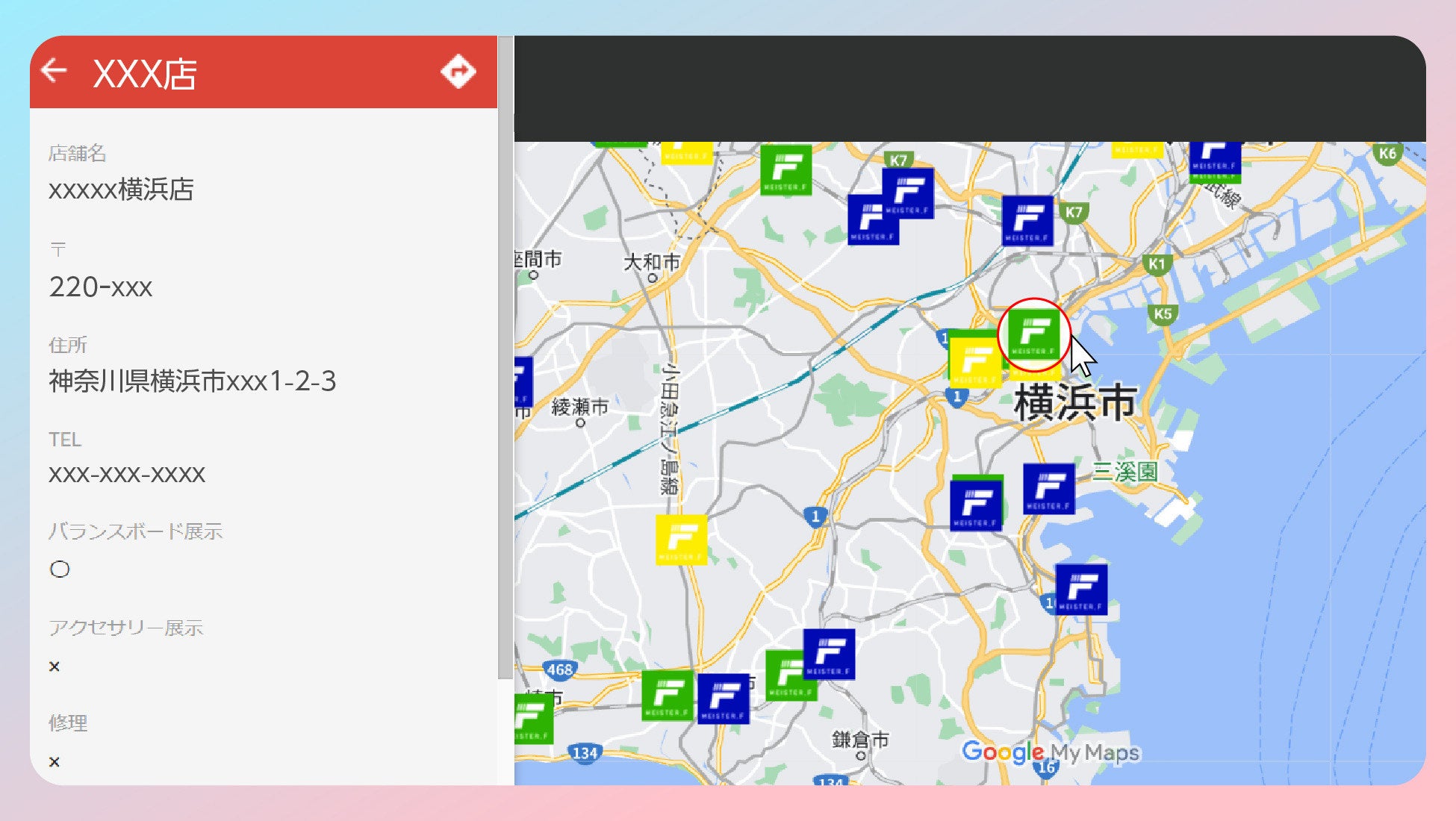Select the yellow marker near 小田急江ノ島線
The width and height of the screenshot is (1456, 821).
[x=681, y=539]
